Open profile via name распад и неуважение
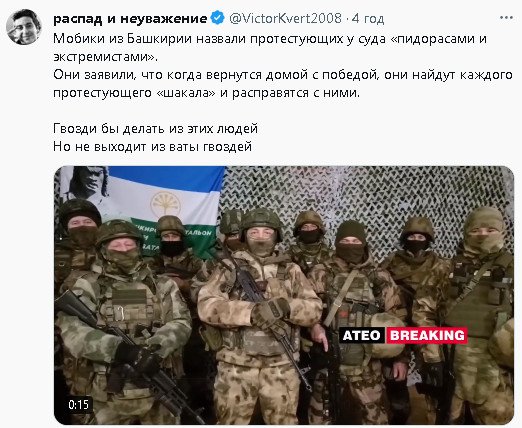This screenshot has height=428, width=522. (130, 18)
